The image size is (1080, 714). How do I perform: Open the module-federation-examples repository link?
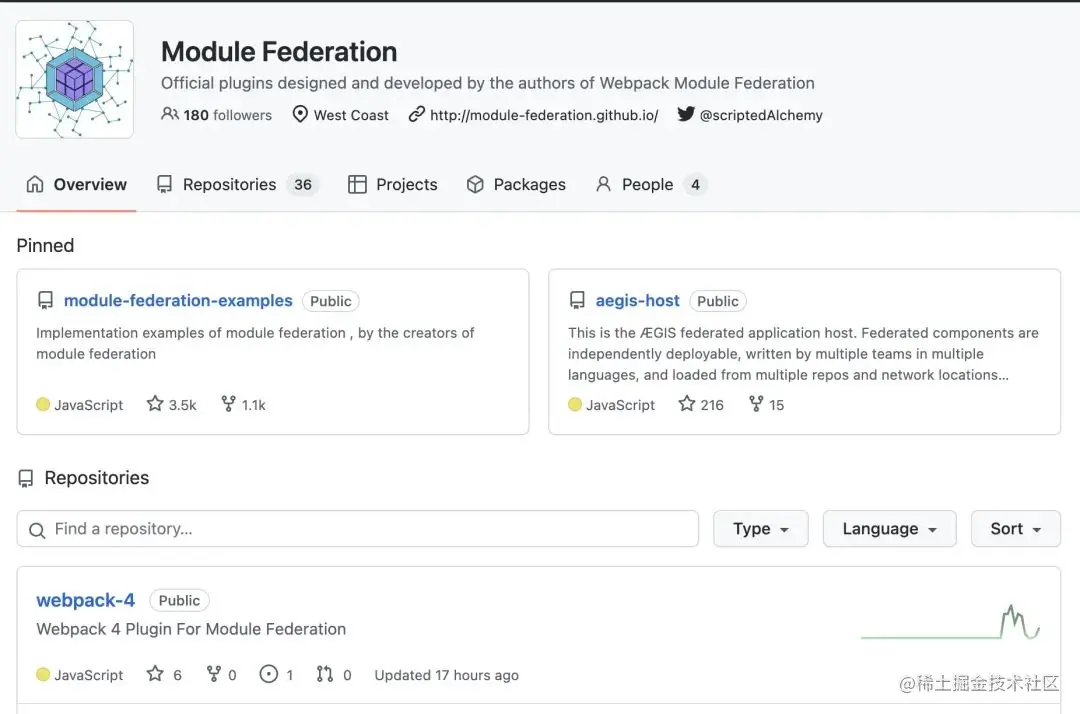(x=178, y=301)
